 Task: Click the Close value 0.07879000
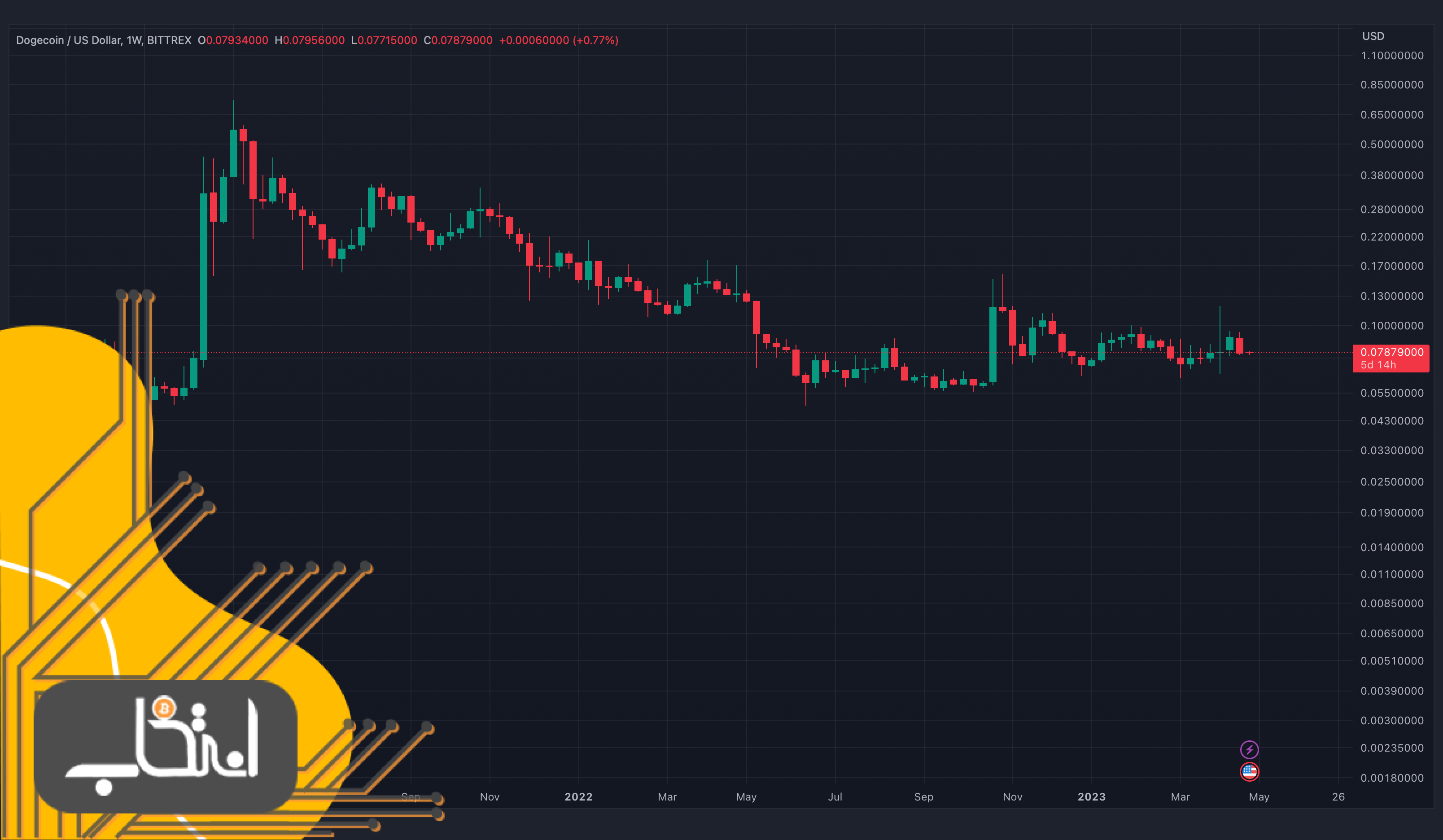click(462, 40)
